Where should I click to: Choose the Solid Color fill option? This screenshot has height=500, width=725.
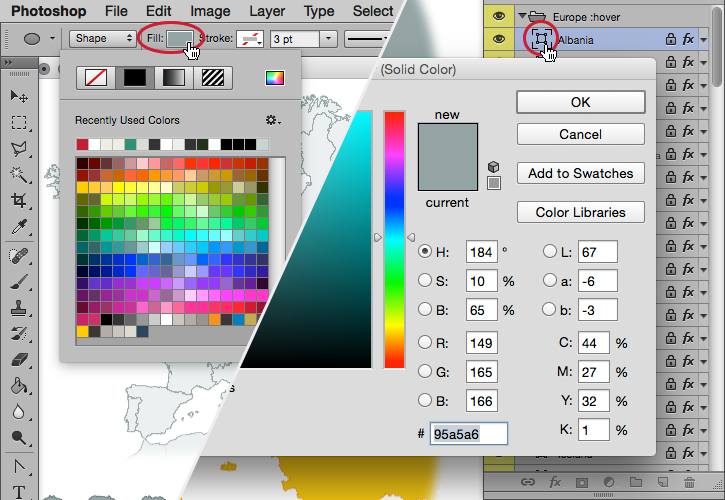click(135, 77)
